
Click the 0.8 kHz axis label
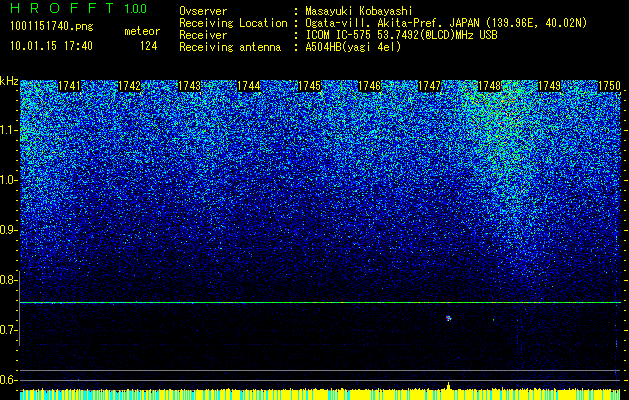click(x=8, y=280)
